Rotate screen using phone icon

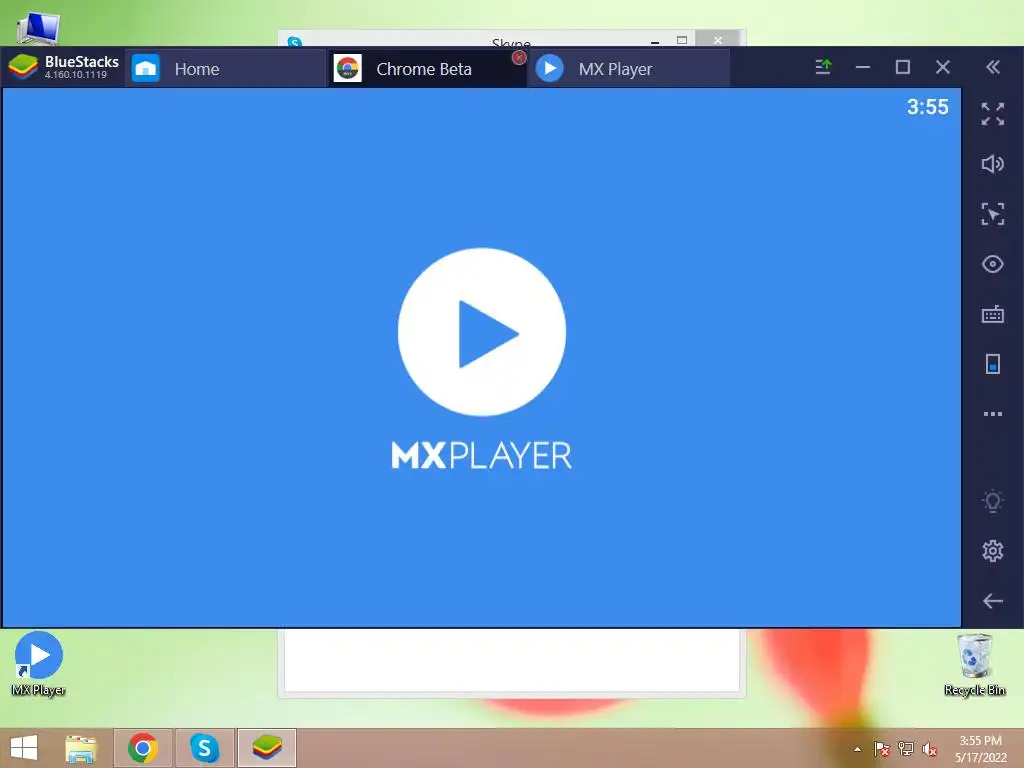(x=993, y=364)
